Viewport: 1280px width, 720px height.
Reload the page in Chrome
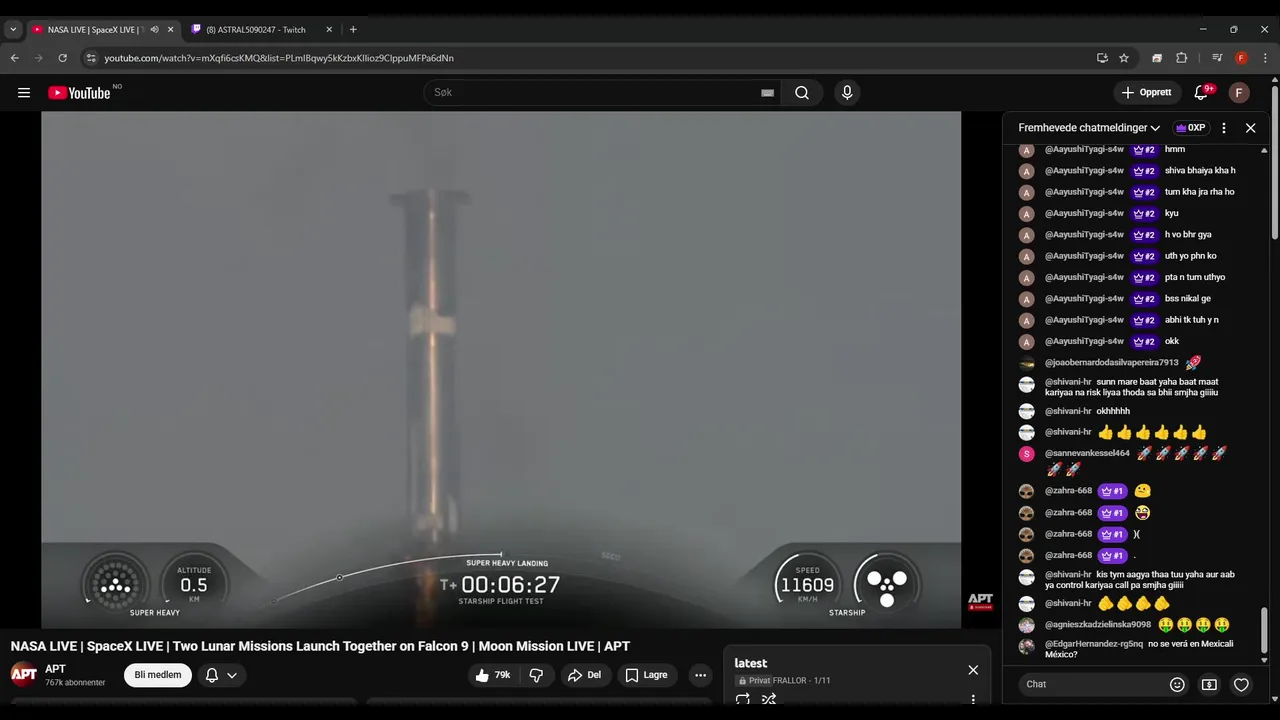(x=62, y=58)
